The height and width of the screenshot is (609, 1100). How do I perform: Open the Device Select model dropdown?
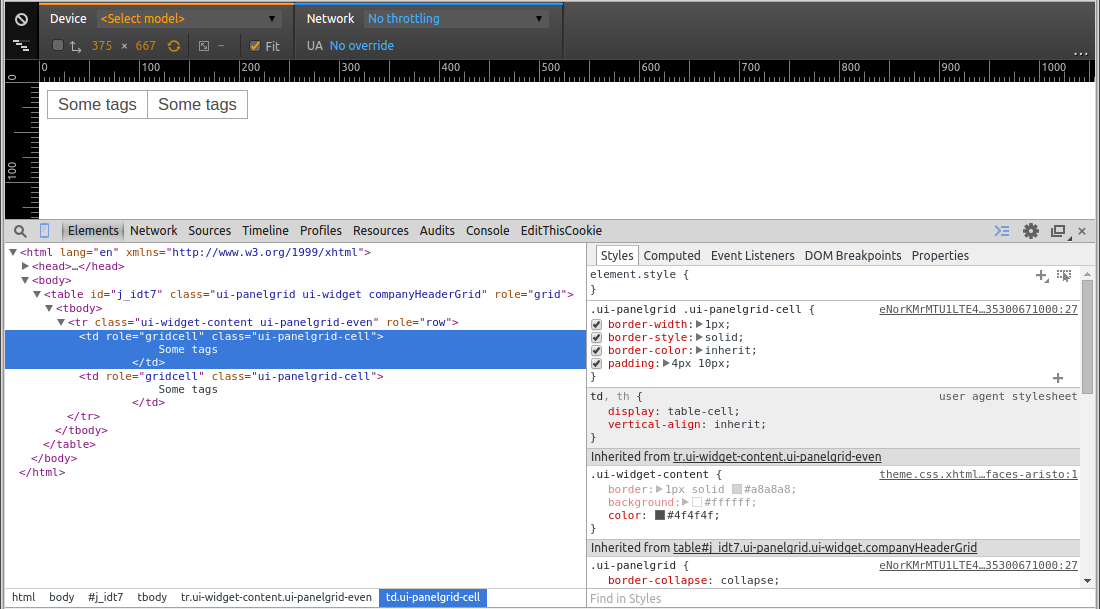tap(189, 19)
